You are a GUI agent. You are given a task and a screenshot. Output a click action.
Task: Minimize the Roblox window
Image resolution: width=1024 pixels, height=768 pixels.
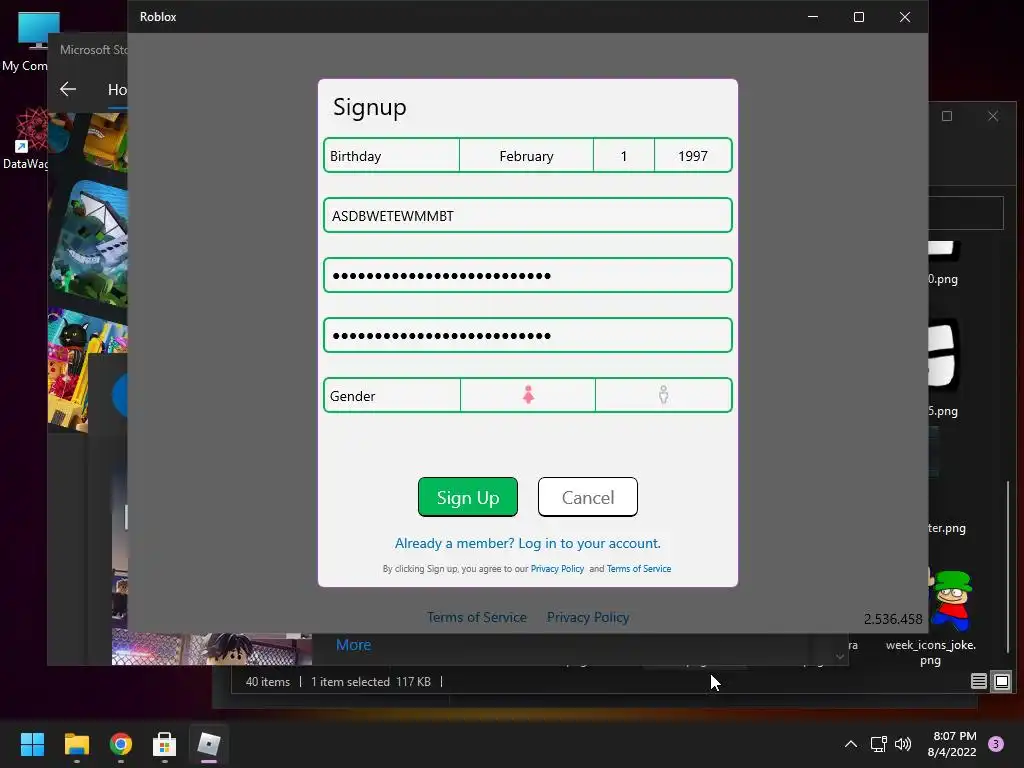pyautogui.click(x=813, y=17)
